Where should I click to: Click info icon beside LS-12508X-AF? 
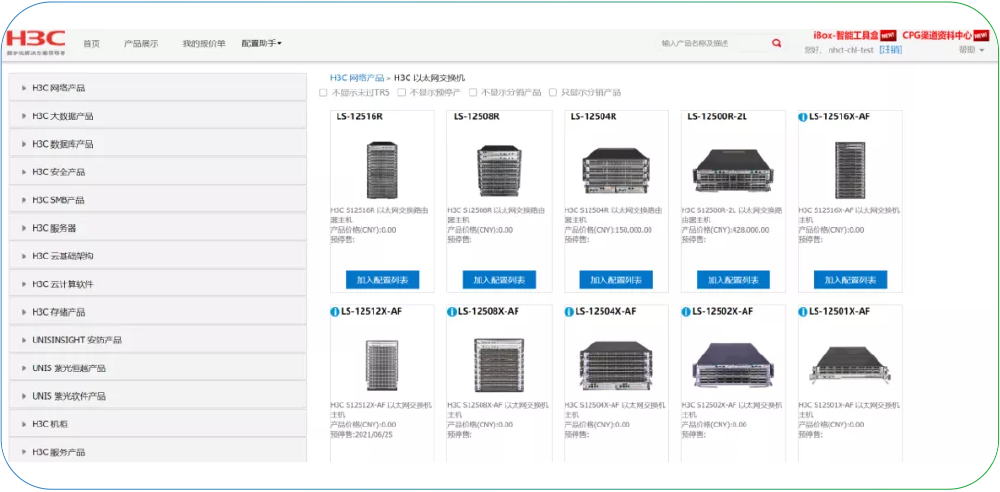(x=452, y=311)
